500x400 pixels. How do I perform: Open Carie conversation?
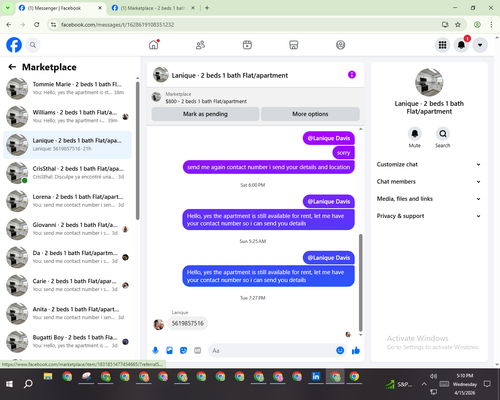67,285
